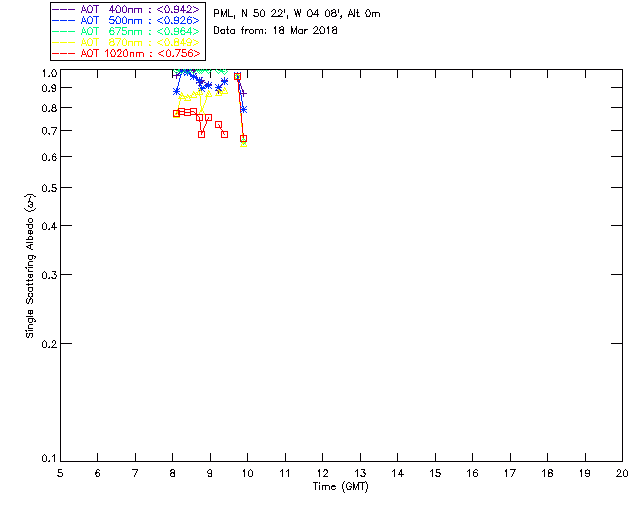Click the x-axis tick label 16

(x=472, y=473)
